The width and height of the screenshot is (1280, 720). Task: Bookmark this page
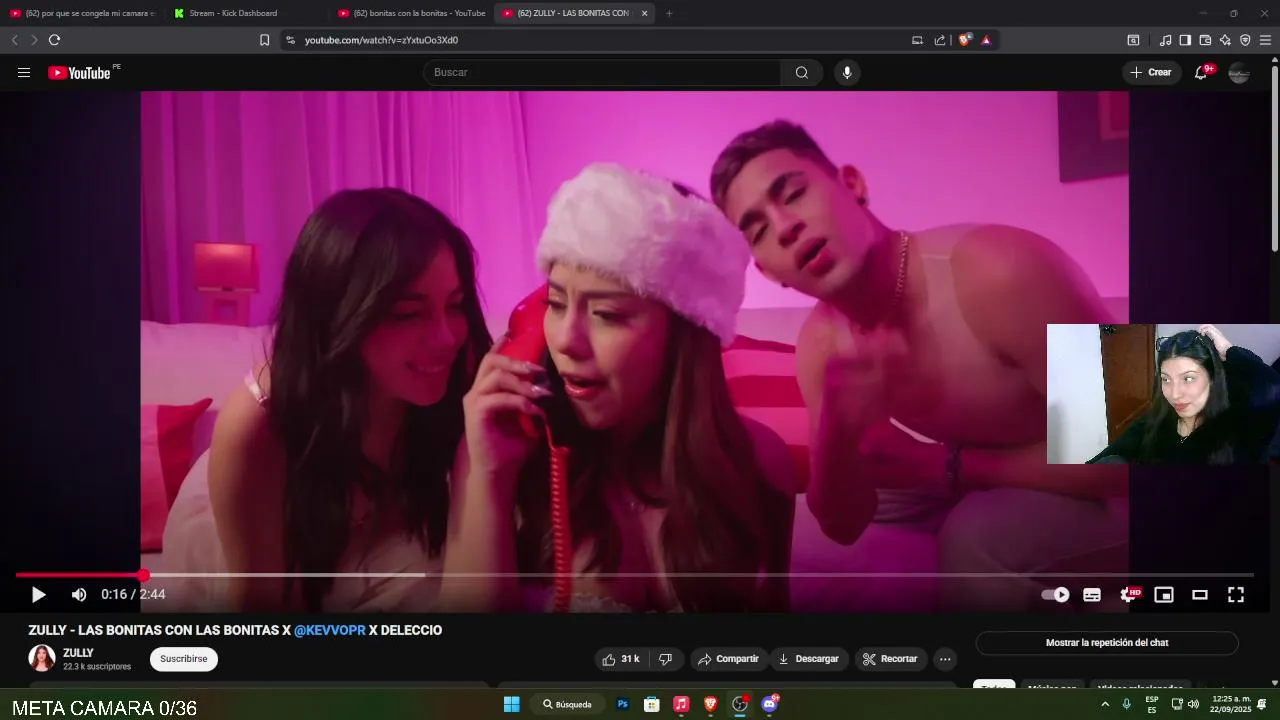click(264, 40)
